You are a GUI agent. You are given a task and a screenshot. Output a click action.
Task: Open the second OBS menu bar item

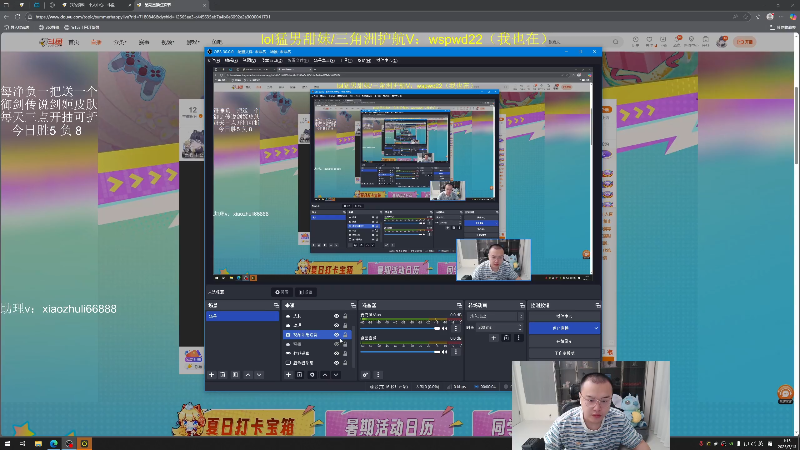pyautogui.click(x=232, y=60)
